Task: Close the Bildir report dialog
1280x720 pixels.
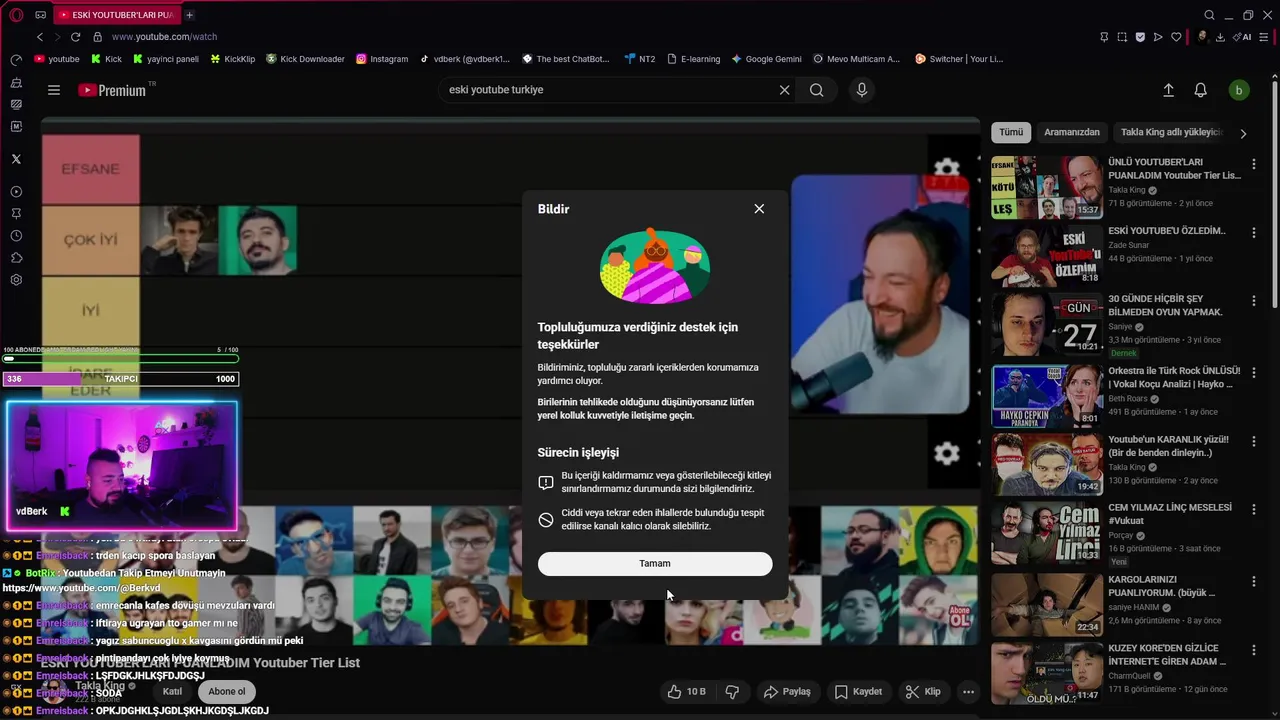Action: [x=759, y=209]
